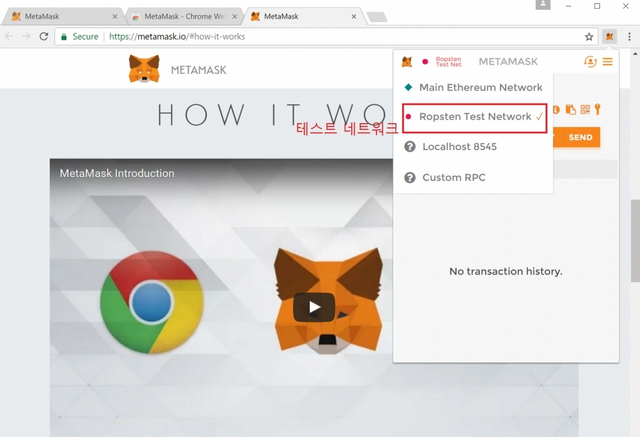
Task: Switch to MetaMask - Chrome Web Store tab
Action: (x=184, y=16)
